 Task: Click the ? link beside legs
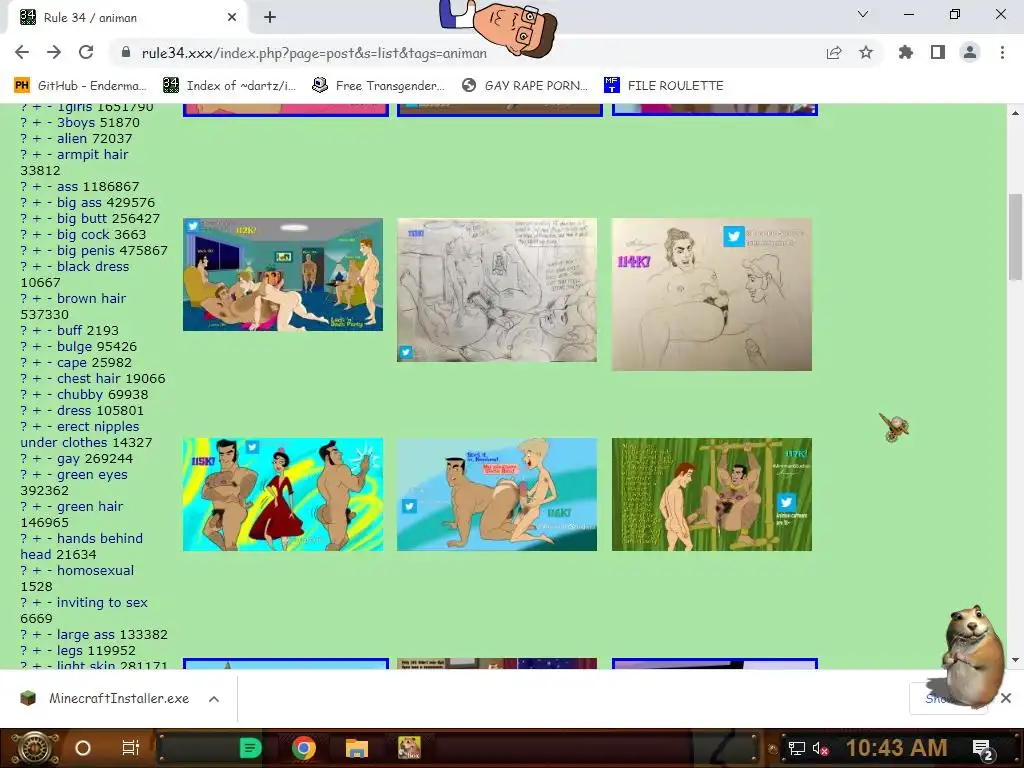pos(24,650)
